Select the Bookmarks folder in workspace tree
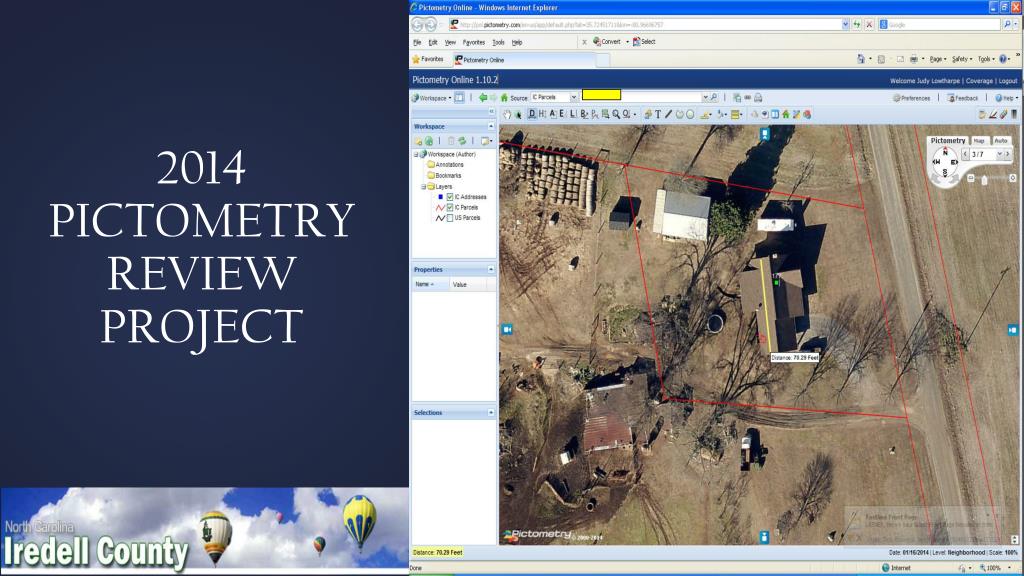The height and width of the screenshot is (576, 1024). coord(444,176)
